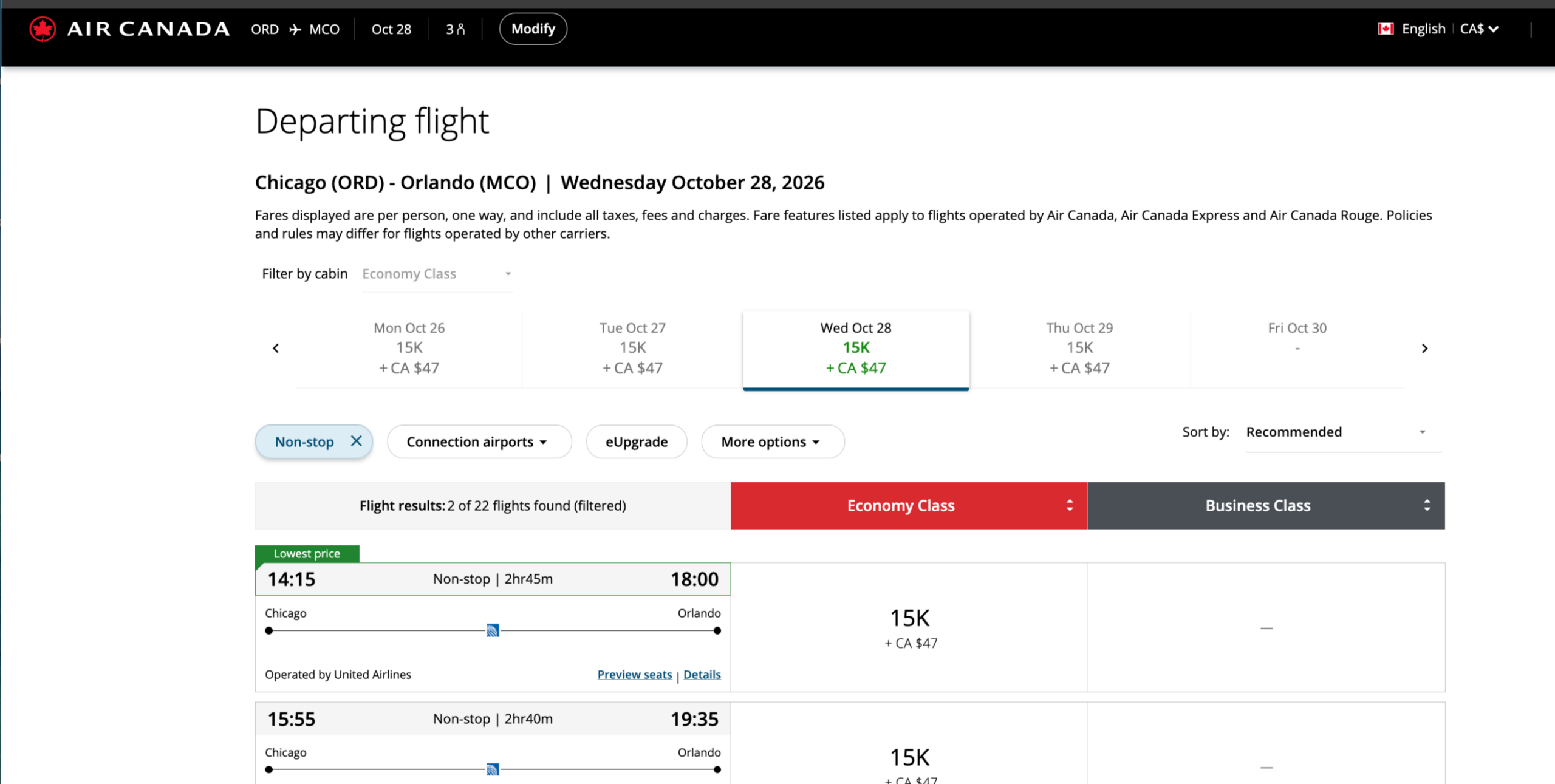Viewport: 1555px width, 784px height.
Task: Toggle the Non-stop filter chip
Action: click(x=304, y=442)
